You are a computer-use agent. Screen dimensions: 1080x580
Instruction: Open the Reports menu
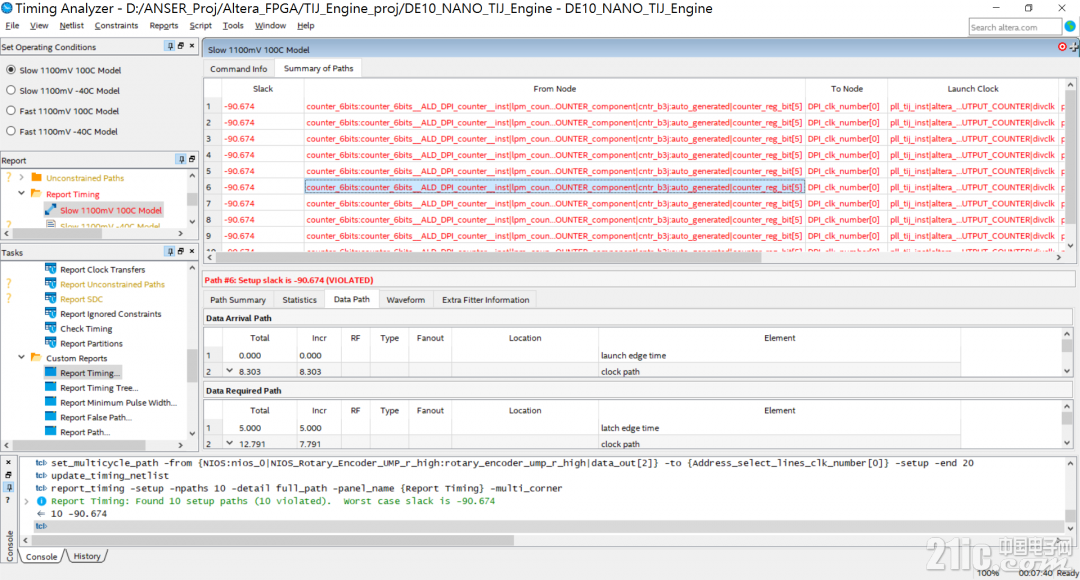pyautogui.click(x=164, y=25)
